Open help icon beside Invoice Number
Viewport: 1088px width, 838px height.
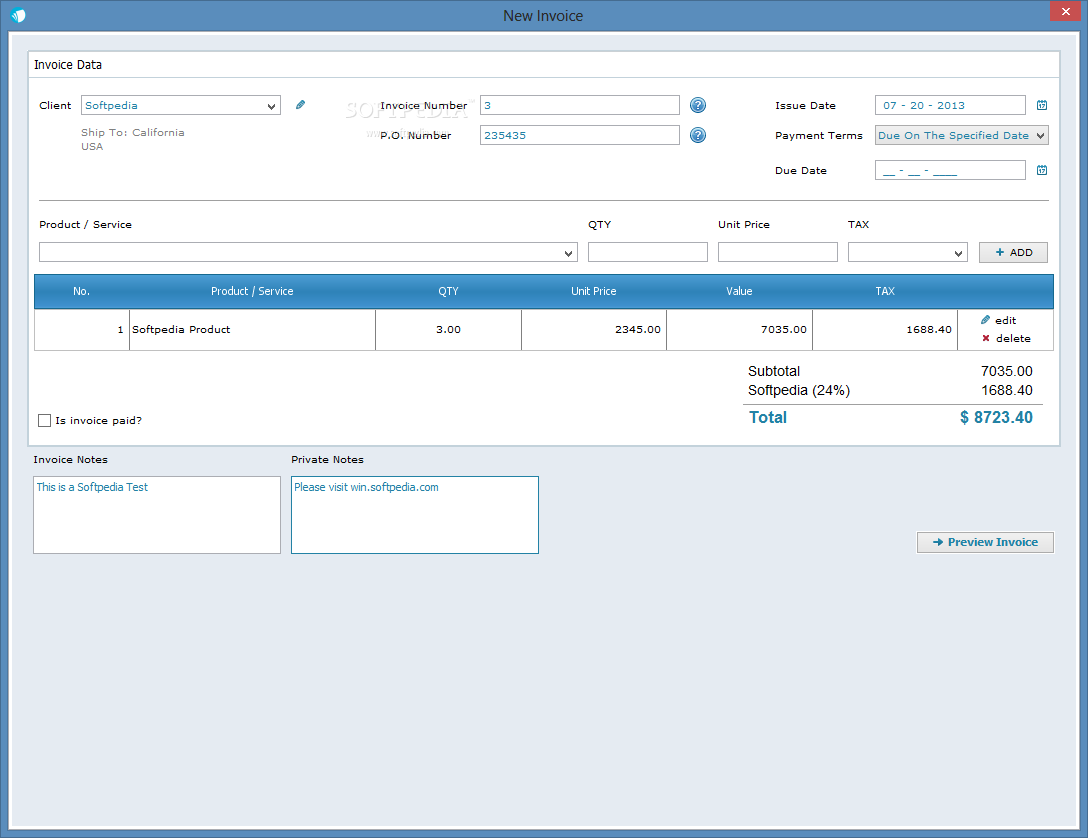tap(698, 105)
